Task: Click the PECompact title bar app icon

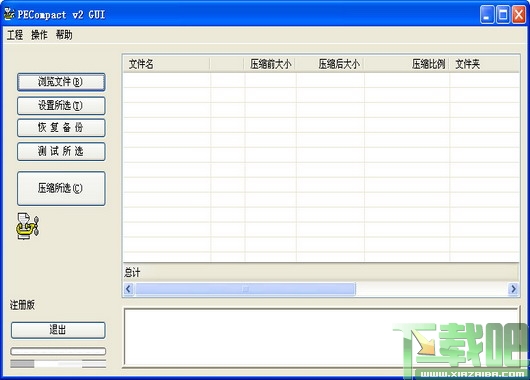Action: point(9,14)
